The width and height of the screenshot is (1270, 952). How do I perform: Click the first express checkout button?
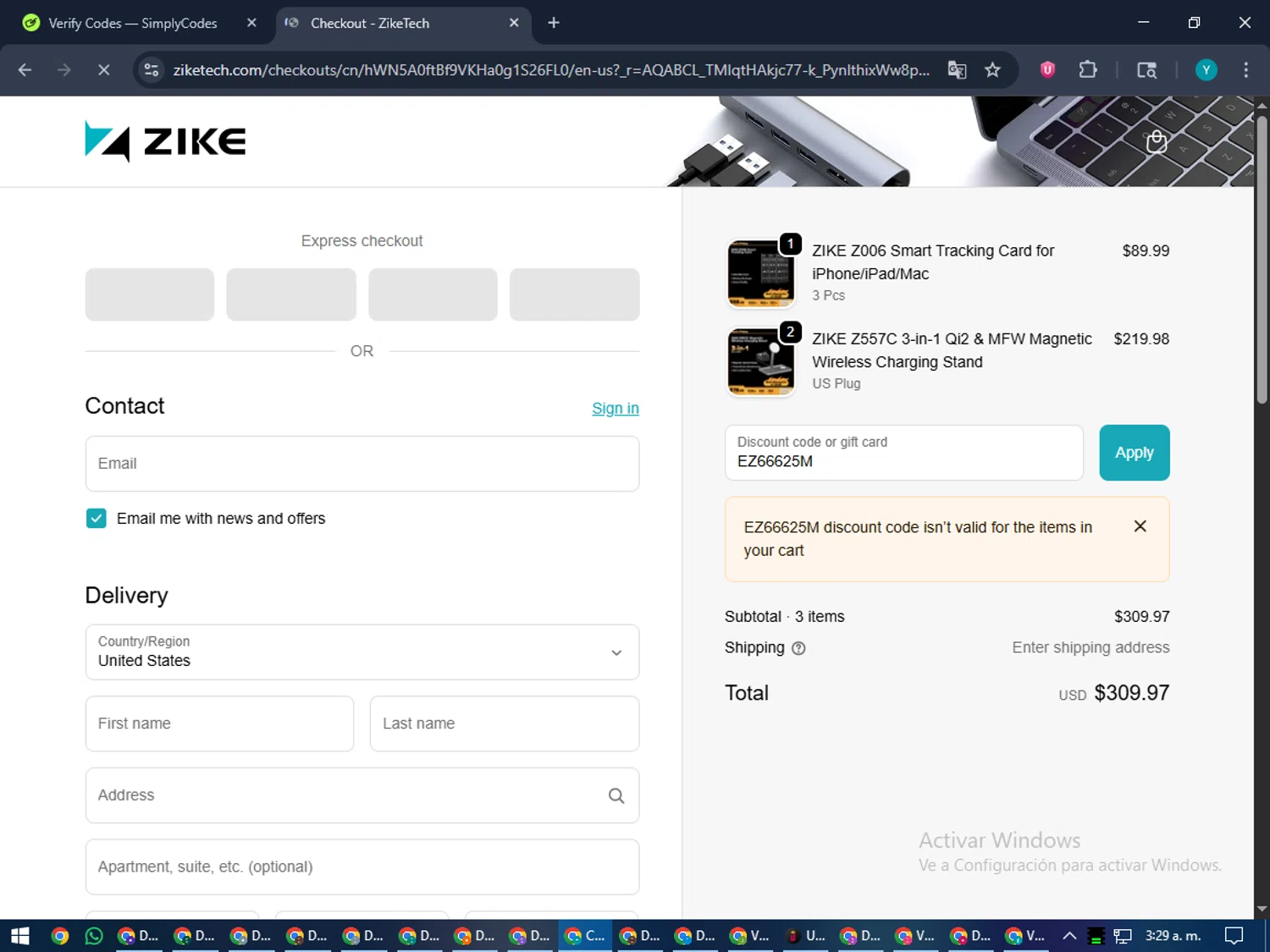(x=150, y=294)
